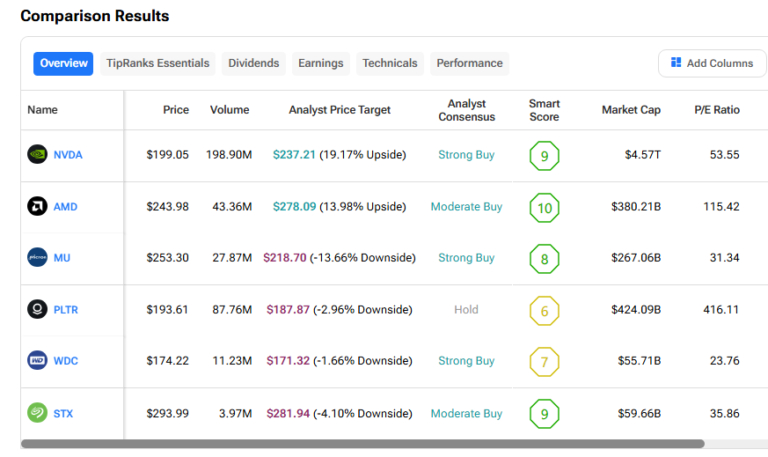768x457 pixels.
Task: Open the Dividends tab
Action: (254, 63)
